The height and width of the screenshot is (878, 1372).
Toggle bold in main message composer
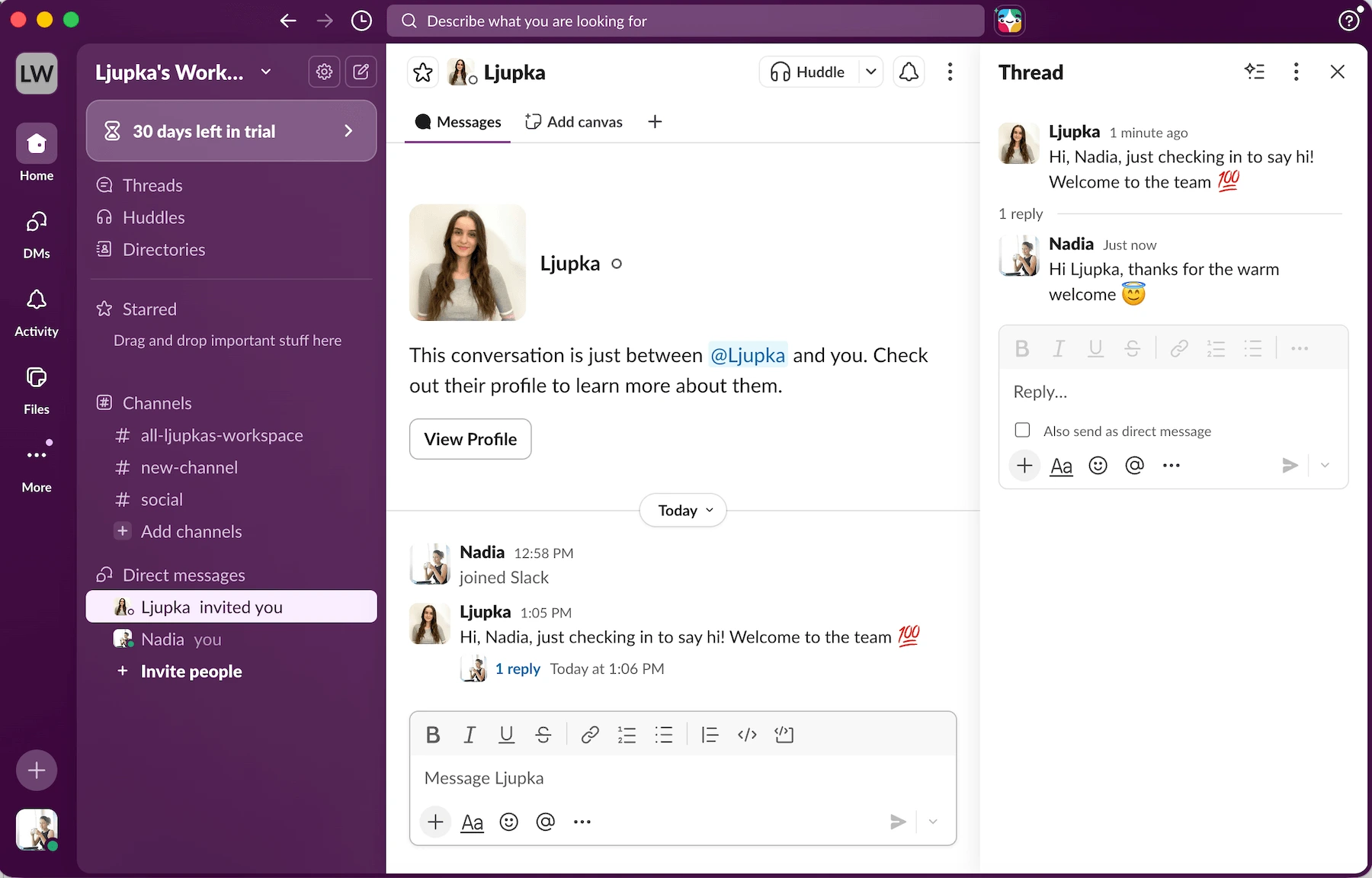coord(433,735)
